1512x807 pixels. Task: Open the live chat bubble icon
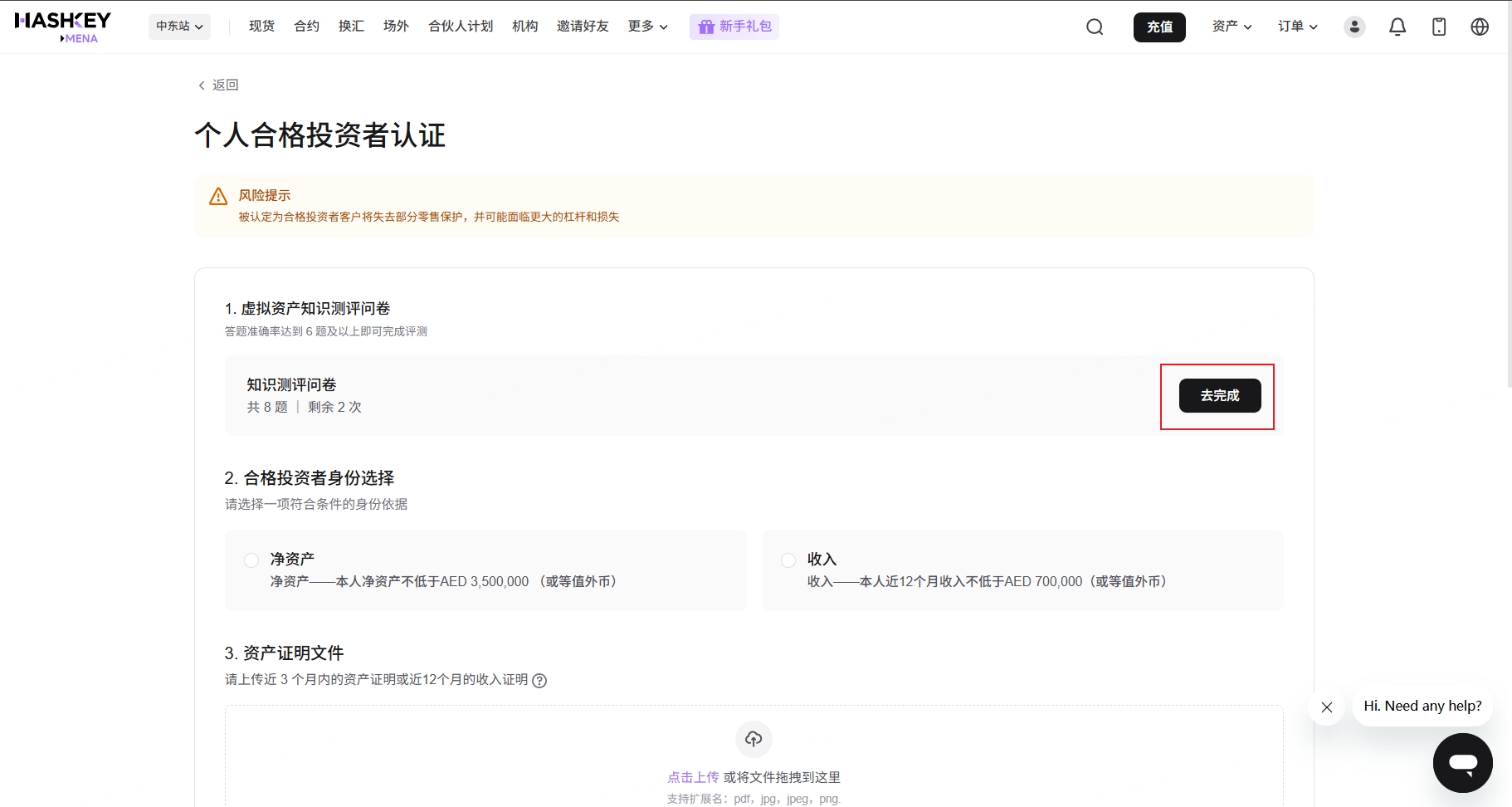[x=1462, y=763]
